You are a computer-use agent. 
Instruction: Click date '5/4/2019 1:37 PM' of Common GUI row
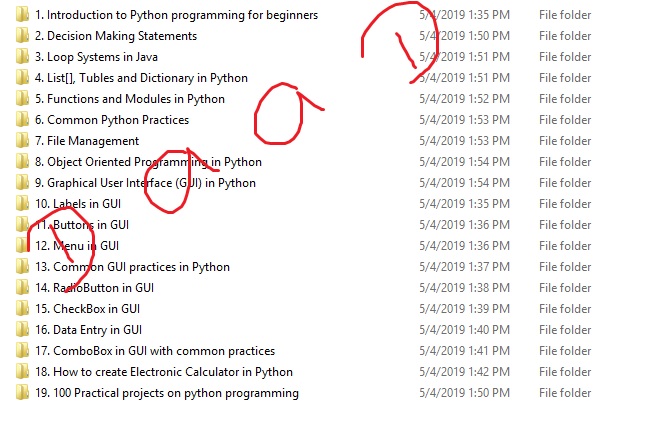tap(465, 267)
